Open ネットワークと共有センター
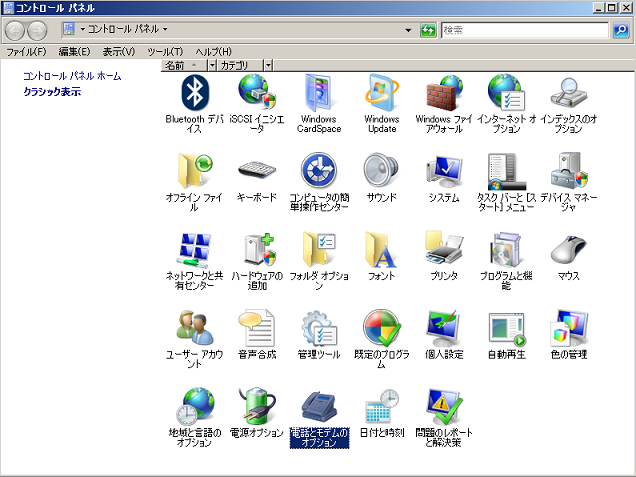Screen dimensions: 636x477 [x=195, y=250]
